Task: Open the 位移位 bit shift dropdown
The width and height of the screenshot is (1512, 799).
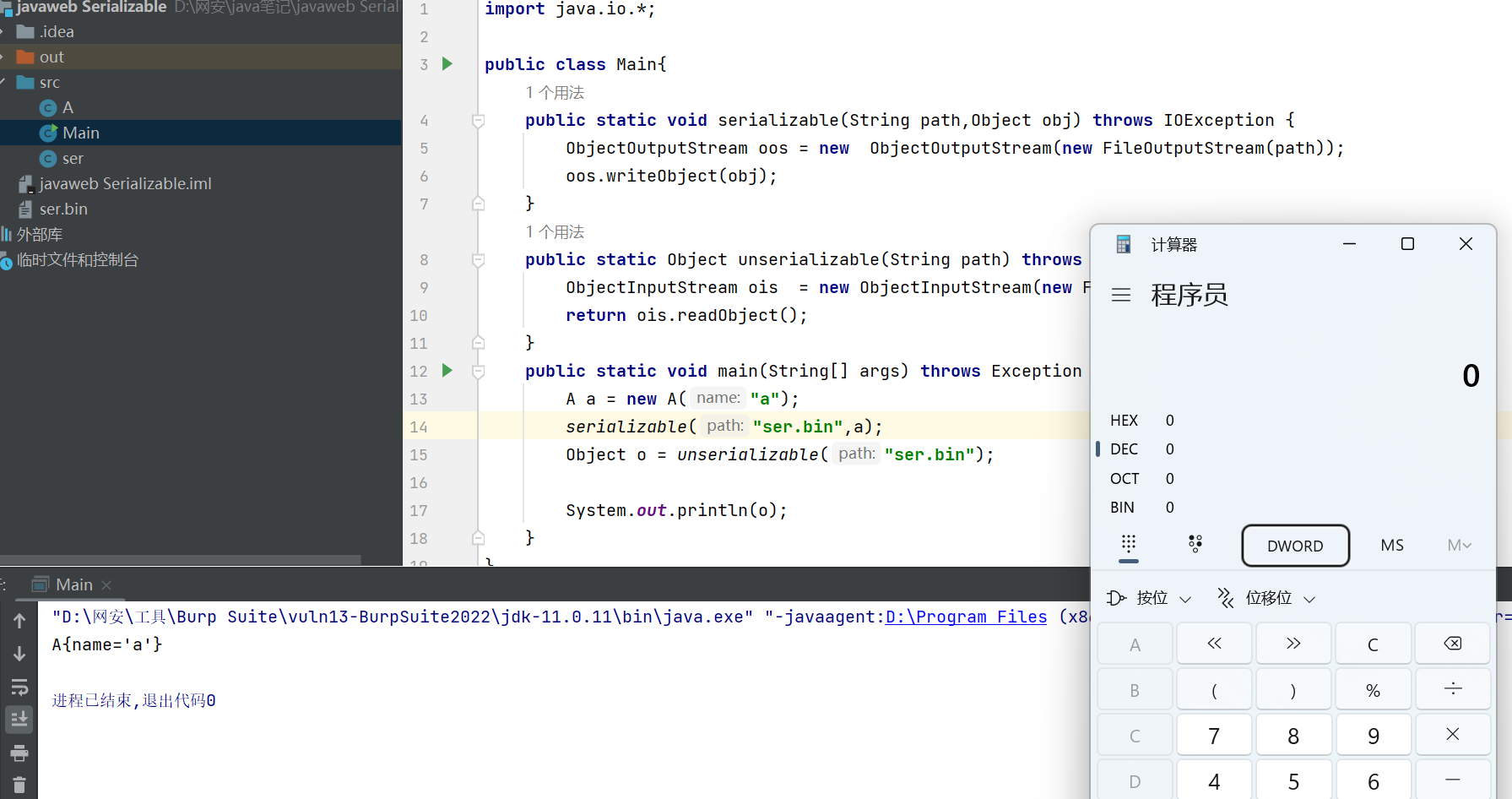Action: coord(1266,598)
